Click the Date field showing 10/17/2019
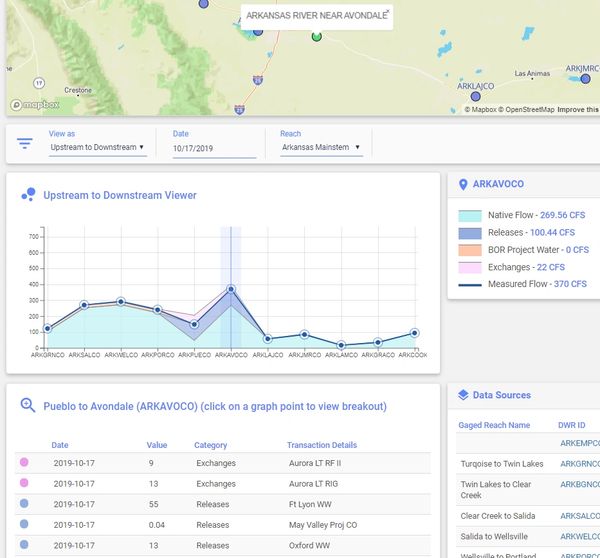 coord(213,148)
